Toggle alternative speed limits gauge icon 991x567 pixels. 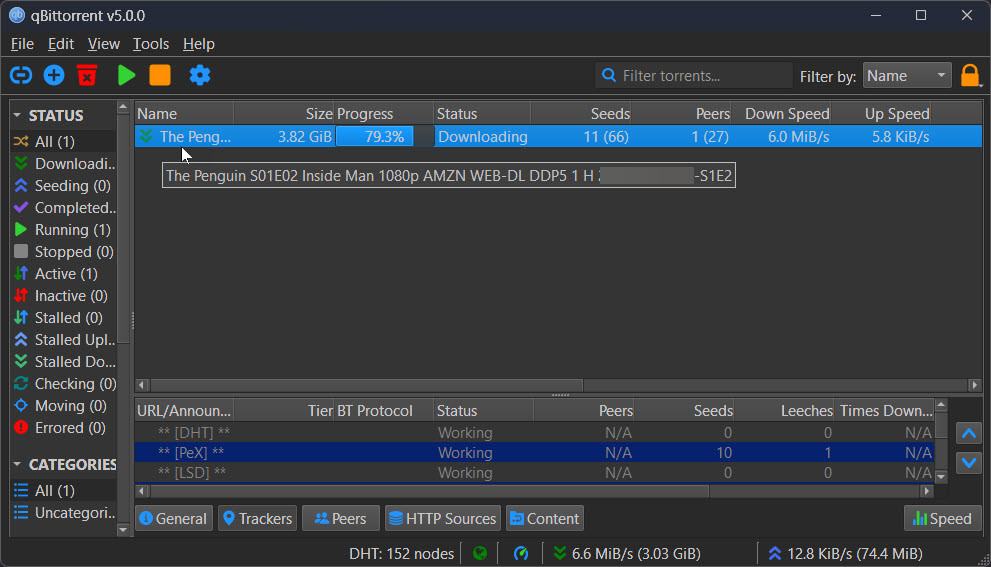[x=521, y=554]
